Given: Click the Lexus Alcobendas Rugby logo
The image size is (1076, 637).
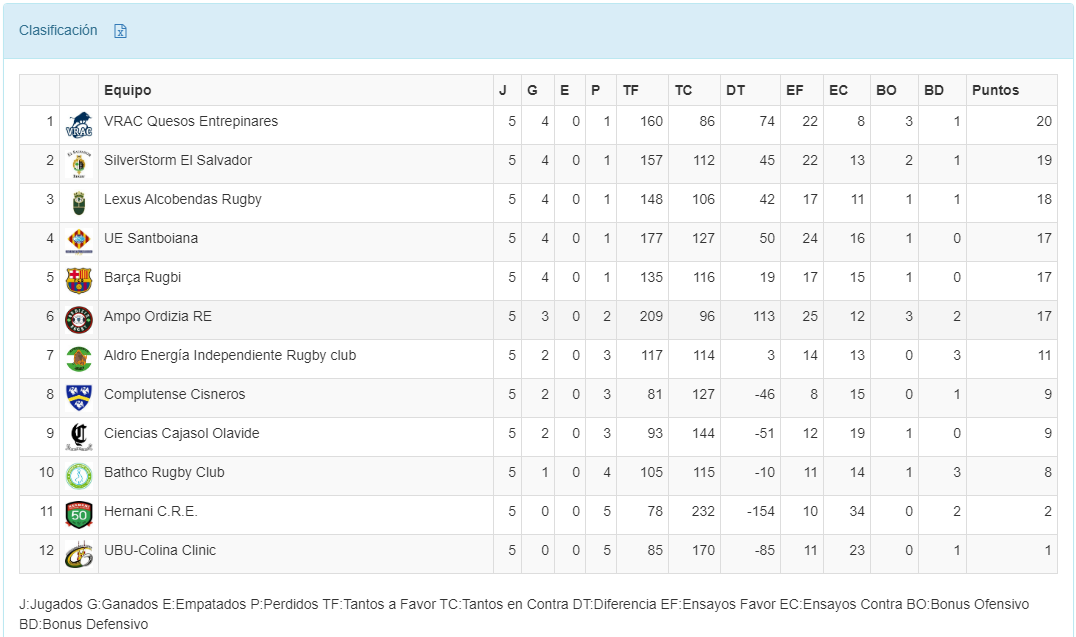Looking at the screenshot, I should 79,203.
